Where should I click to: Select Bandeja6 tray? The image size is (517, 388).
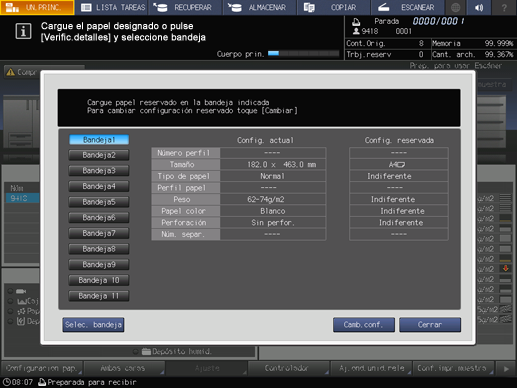(99, 218)
